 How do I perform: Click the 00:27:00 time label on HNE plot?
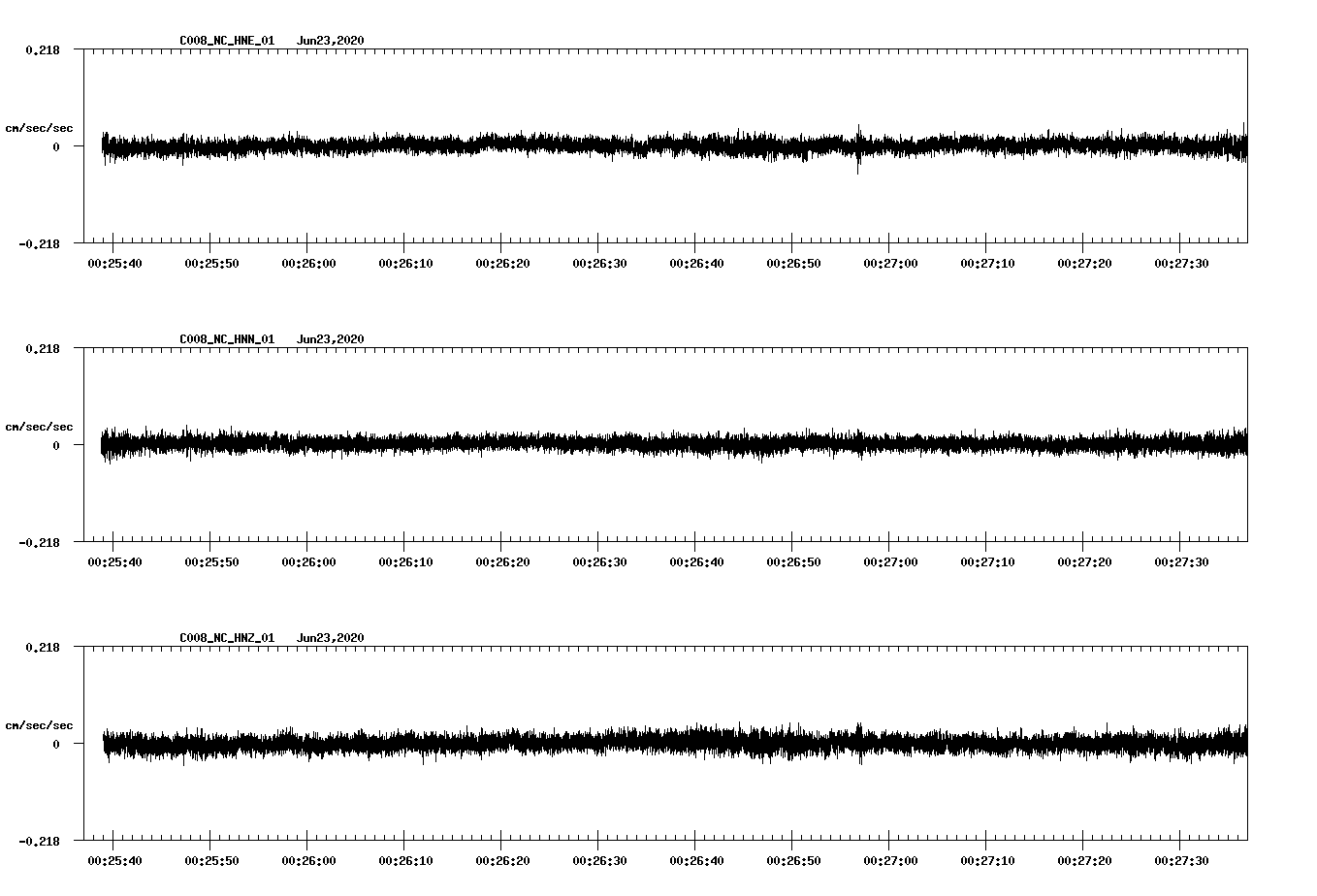pyautogui.click(x=890, y=264)
